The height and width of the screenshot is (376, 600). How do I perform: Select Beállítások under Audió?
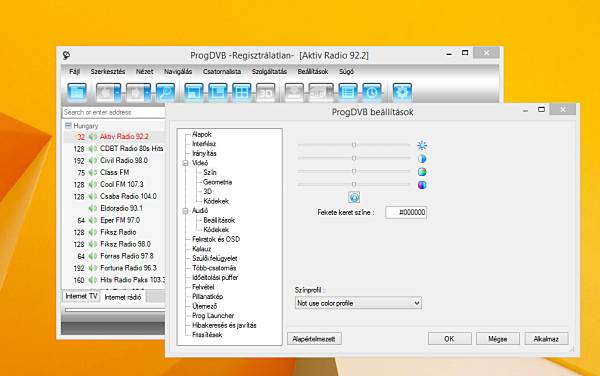(219, 220)
